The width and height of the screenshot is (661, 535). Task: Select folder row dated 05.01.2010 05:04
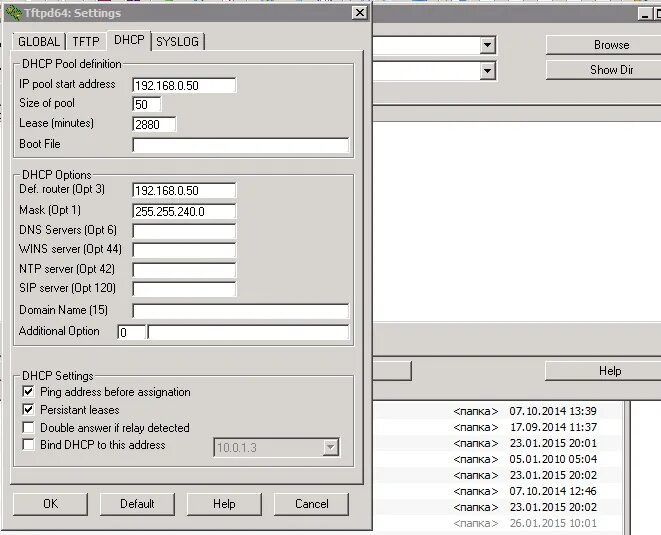tap(497, 459)
